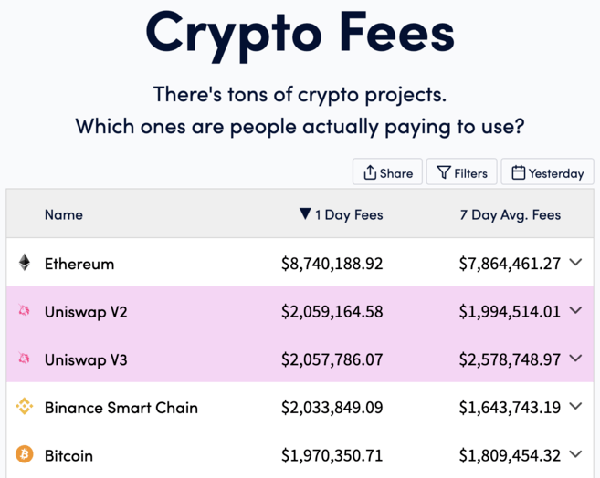The width and height of the screenshot is (600, 478).
Task: Sort by 7 Day Avg. Fees column
Action: click(x=509, y=215)
